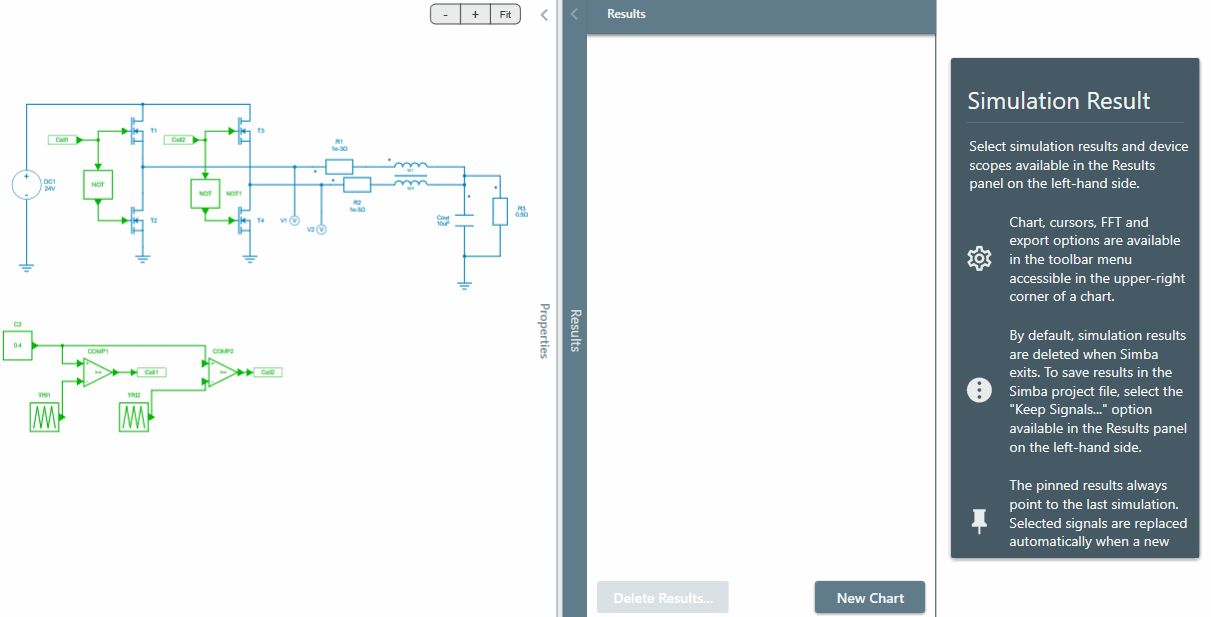Select the DC1 24V voltage source

click(26, 185)
